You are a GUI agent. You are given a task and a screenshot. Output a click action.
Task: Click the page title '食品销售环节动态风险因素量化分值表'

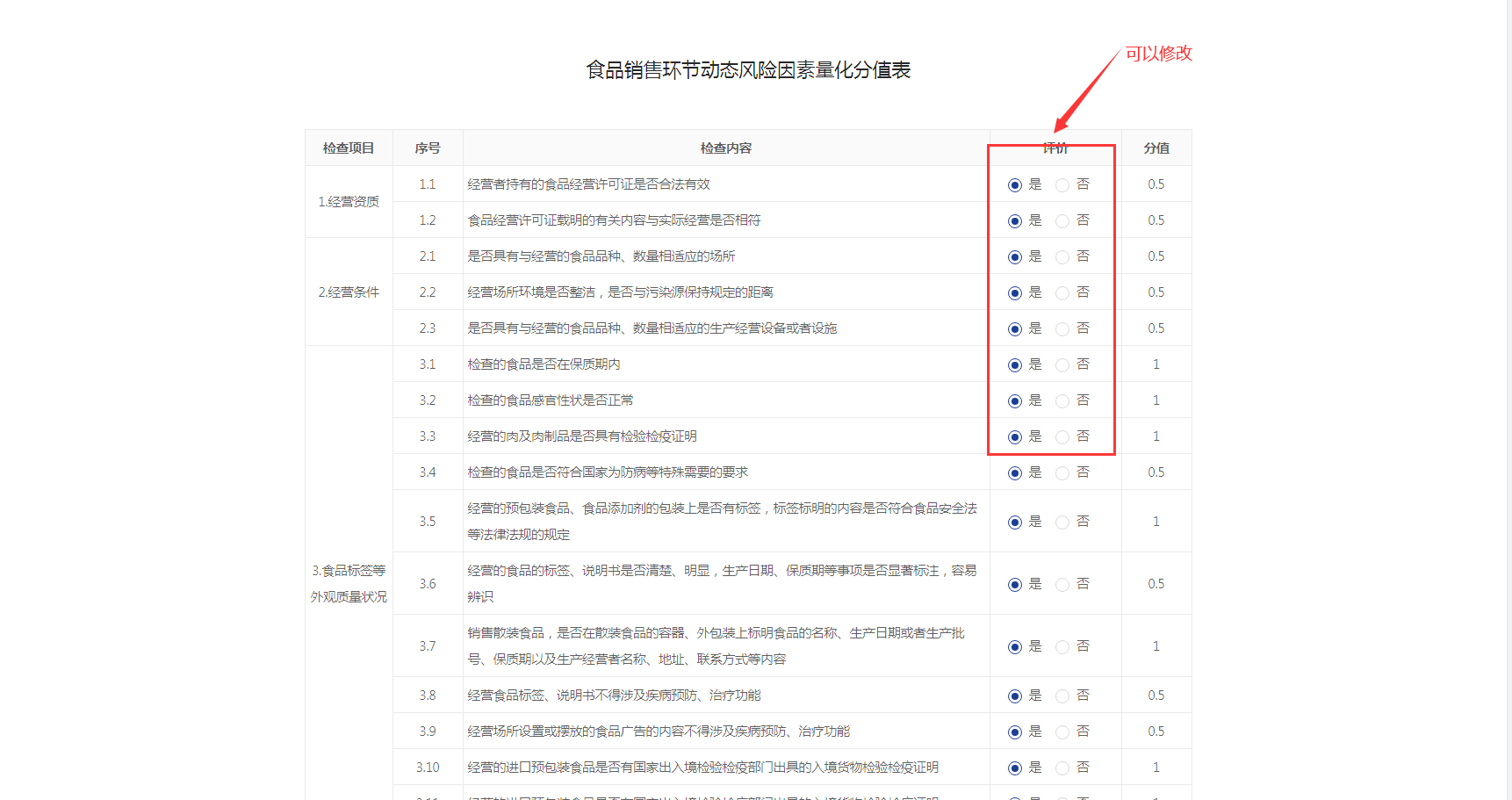(x=748, y=70)
